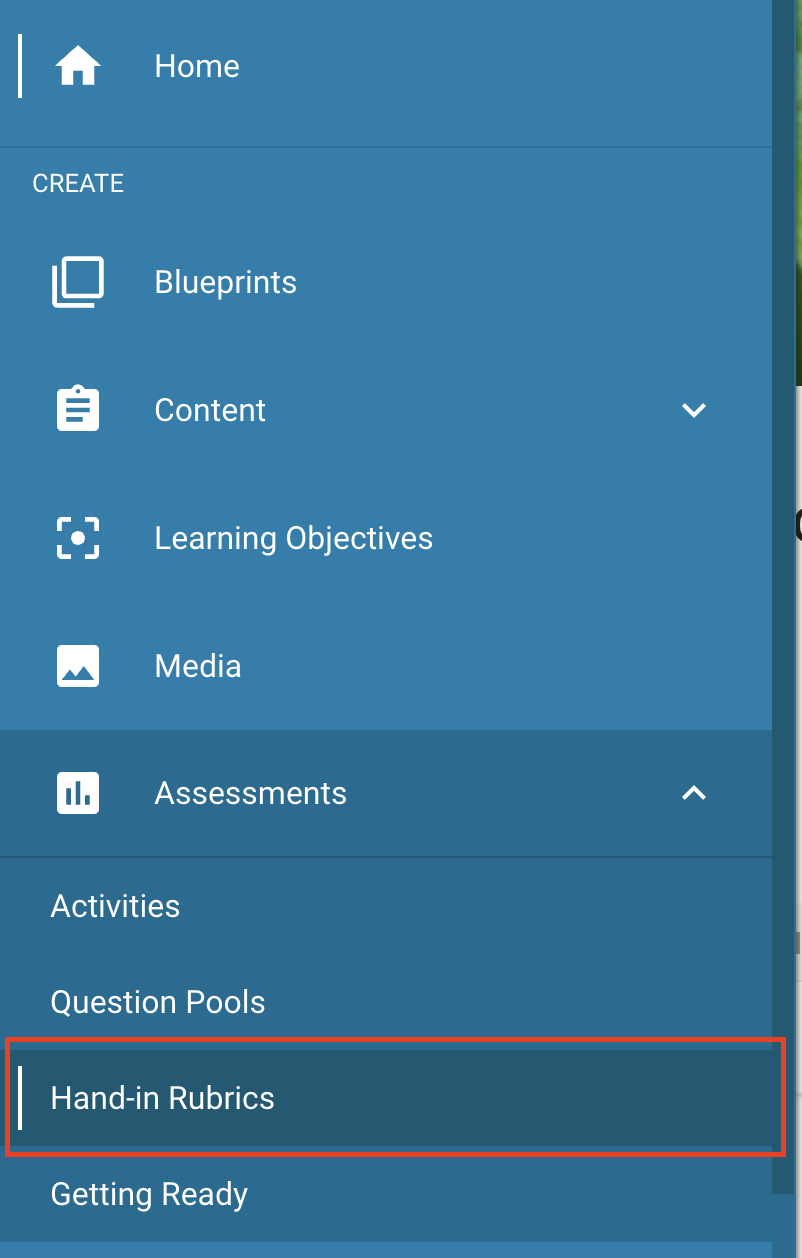Click the Assessments bar chart icon
The height and width of the screenshot is (1258, 802).
click(78, 794)
